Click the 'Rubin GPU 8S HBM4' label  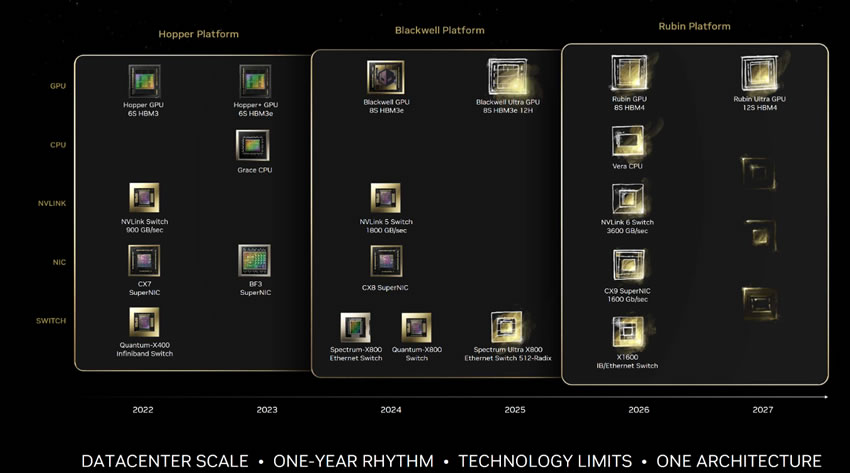tap(629, 103)
